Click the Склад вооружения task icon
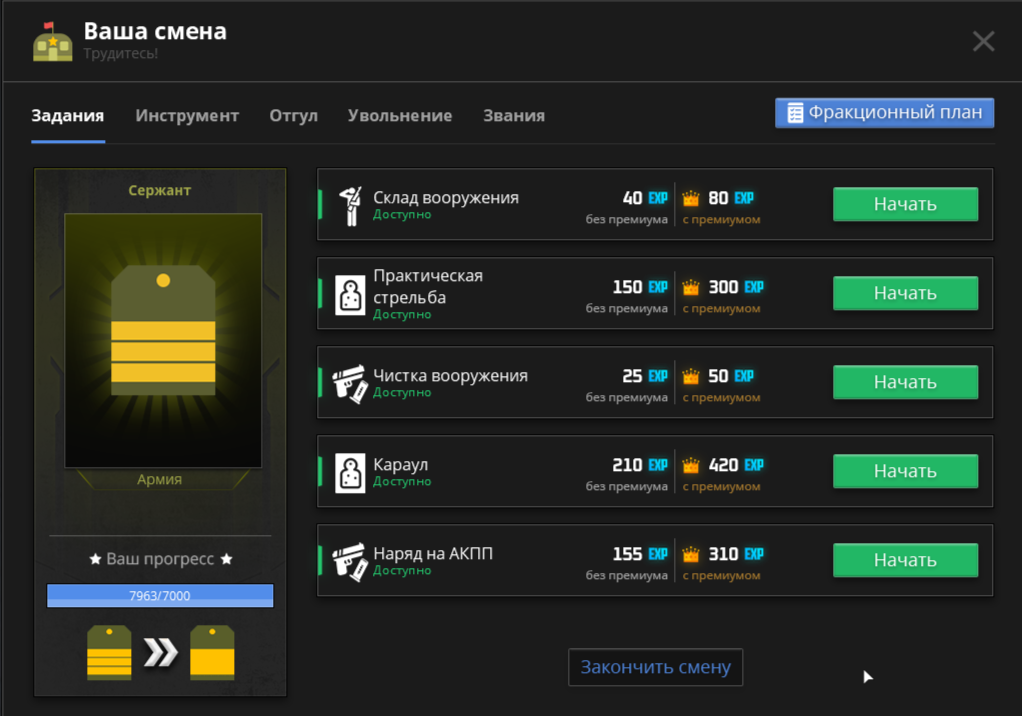Screen dimensions: 1022x716 [x=349, y=205]
